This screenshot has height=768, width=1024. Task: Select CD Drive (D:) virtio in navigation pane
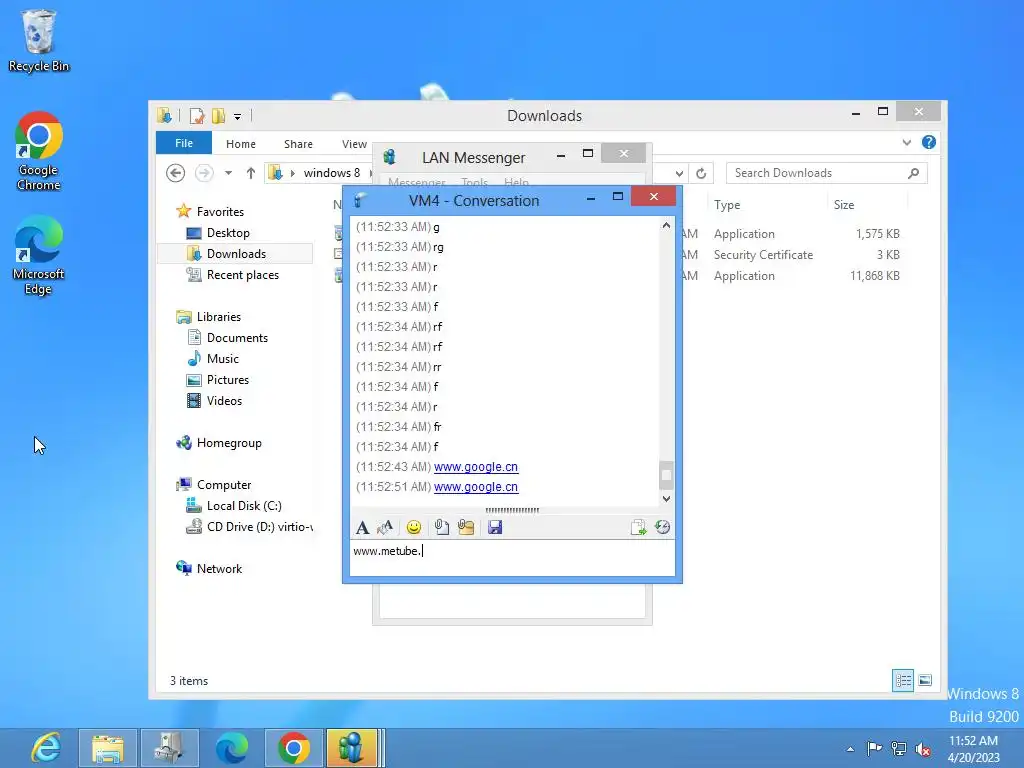[x=259, y=526]
